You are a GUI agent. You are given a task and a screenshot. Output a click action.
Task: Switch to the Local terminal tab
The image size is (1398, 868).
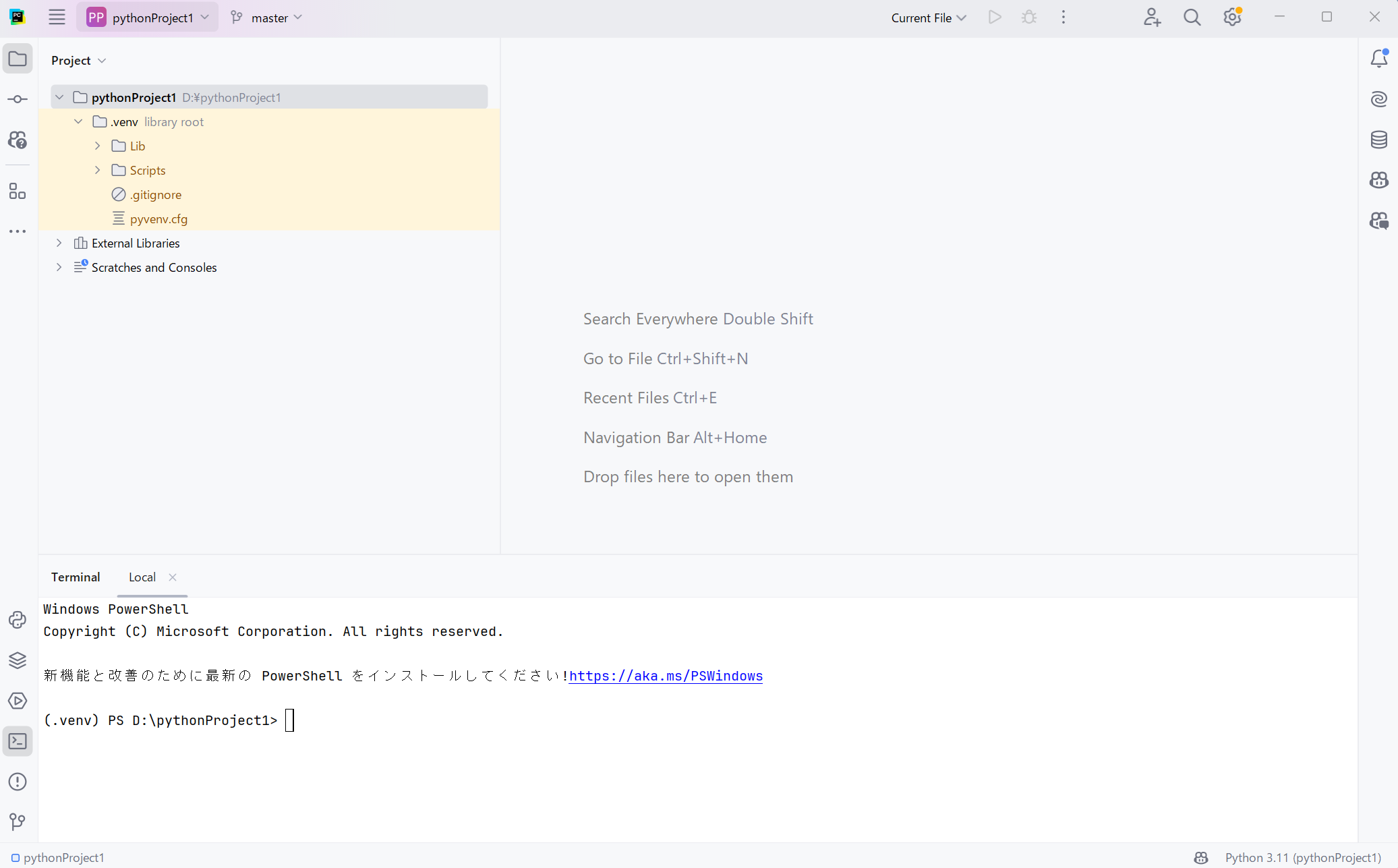(x=142, y=577)
